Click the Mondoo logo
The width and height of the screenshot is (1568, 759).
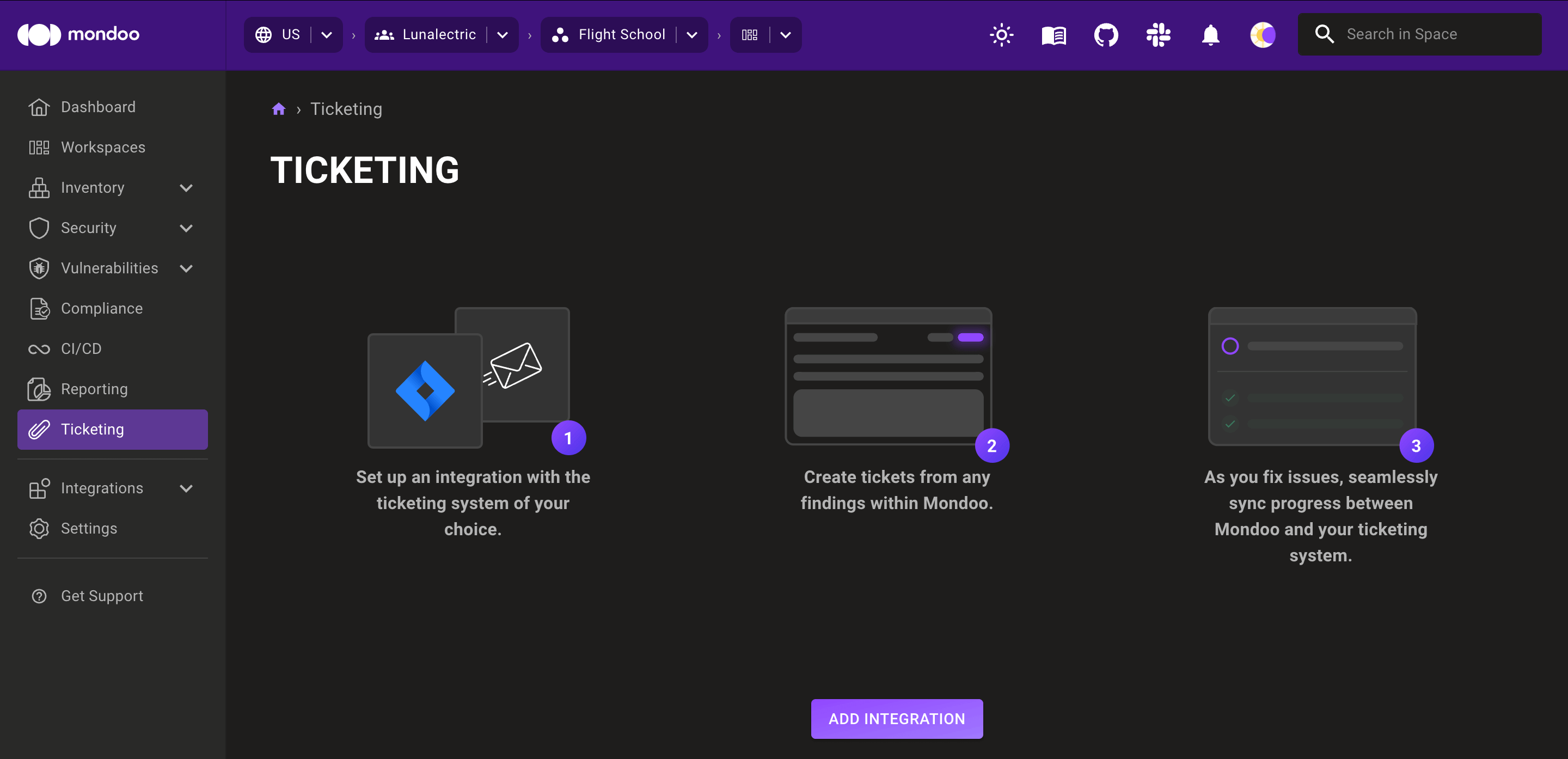coord(79,34)
